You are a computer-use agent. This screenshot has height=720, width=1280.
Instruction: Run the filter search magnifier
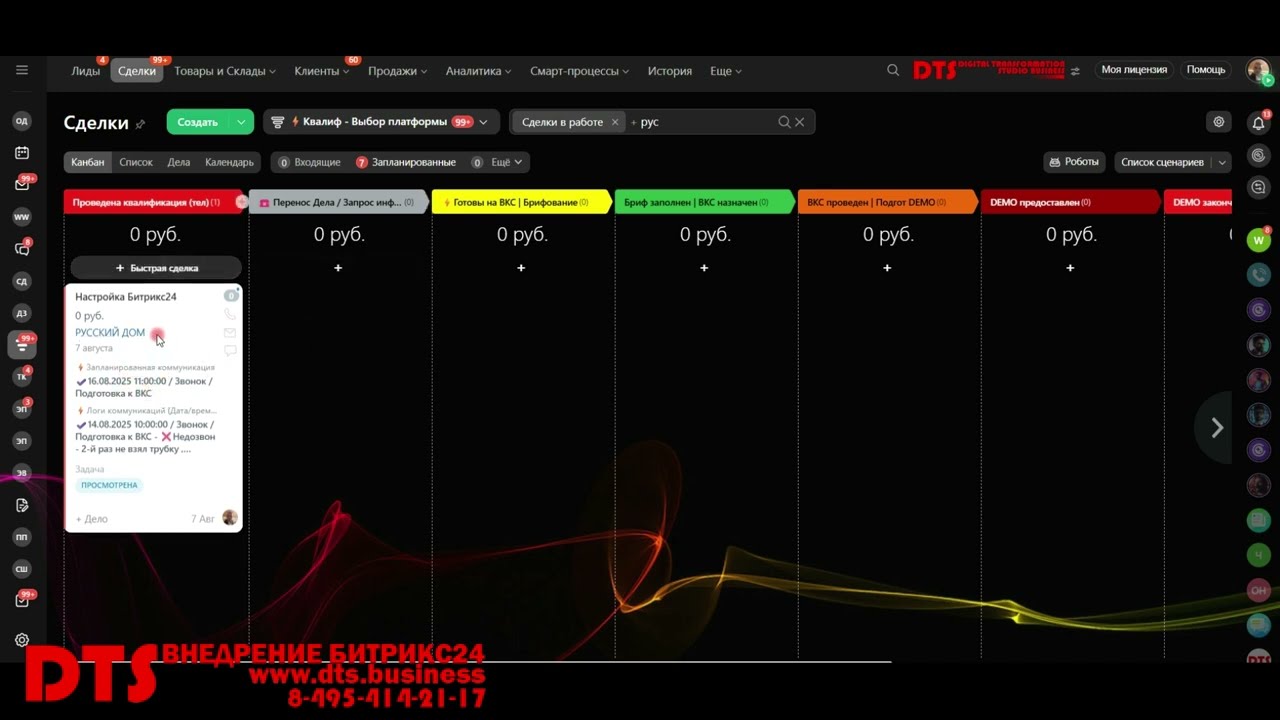[x=785, y=122]
